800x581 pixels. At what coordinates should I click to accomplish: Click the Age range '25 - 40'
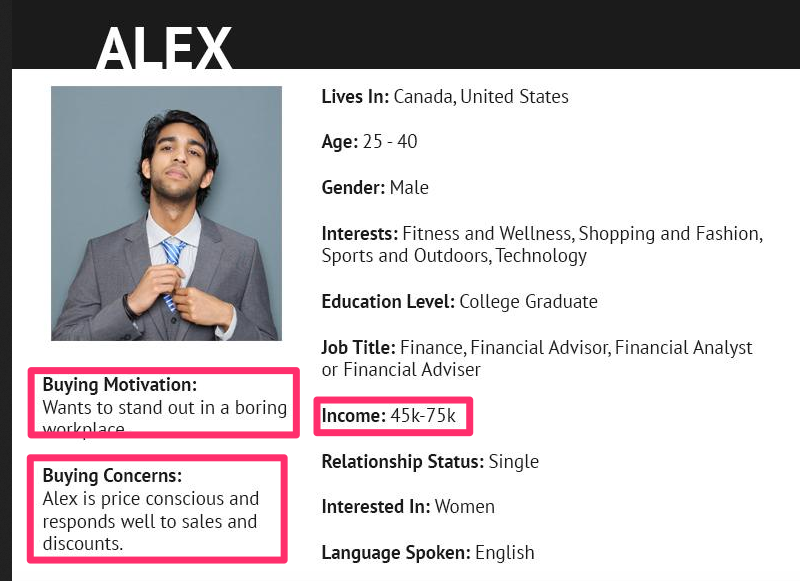click(x=390, y=142)
